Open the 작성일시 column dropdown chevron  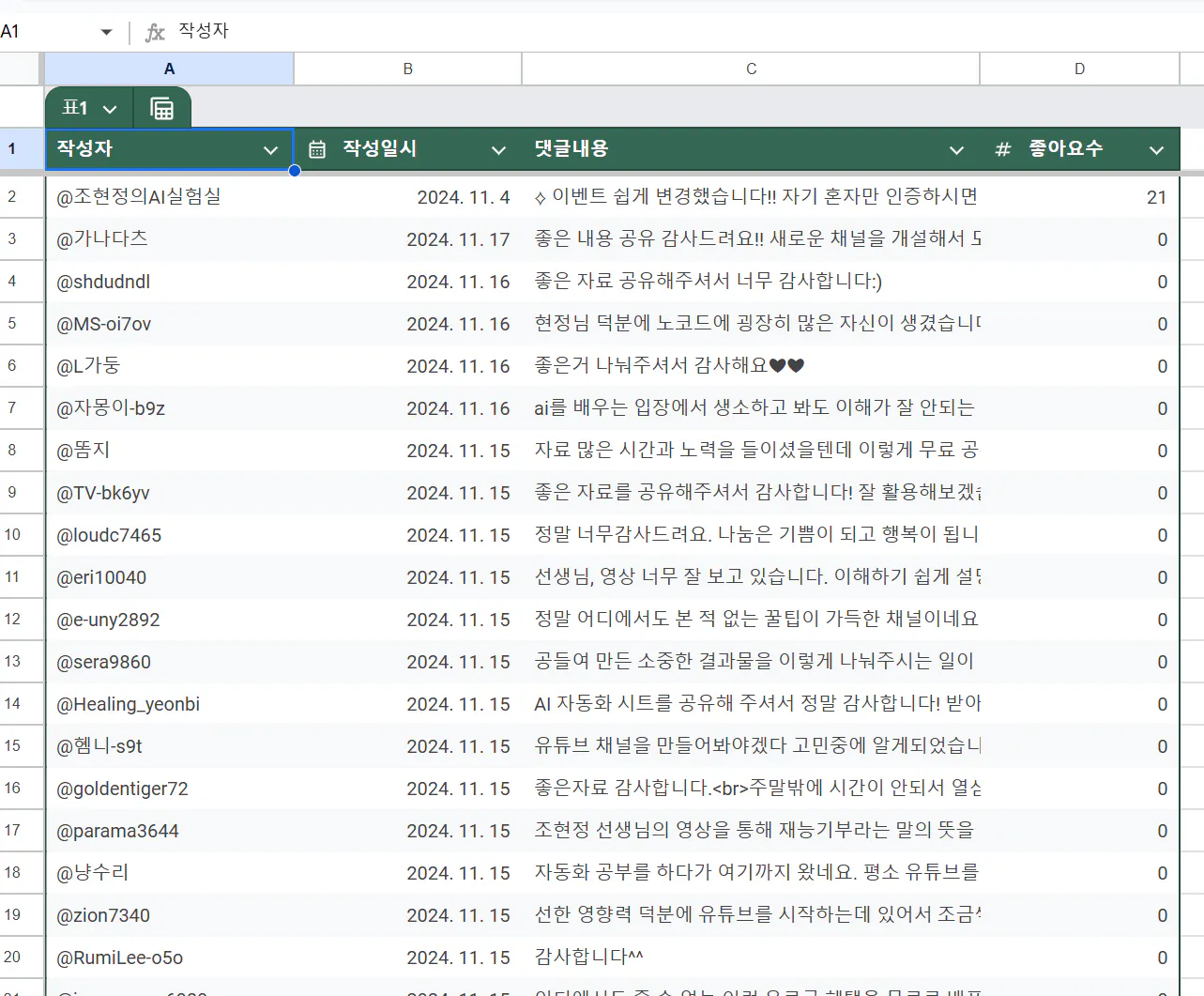[497, 149]
